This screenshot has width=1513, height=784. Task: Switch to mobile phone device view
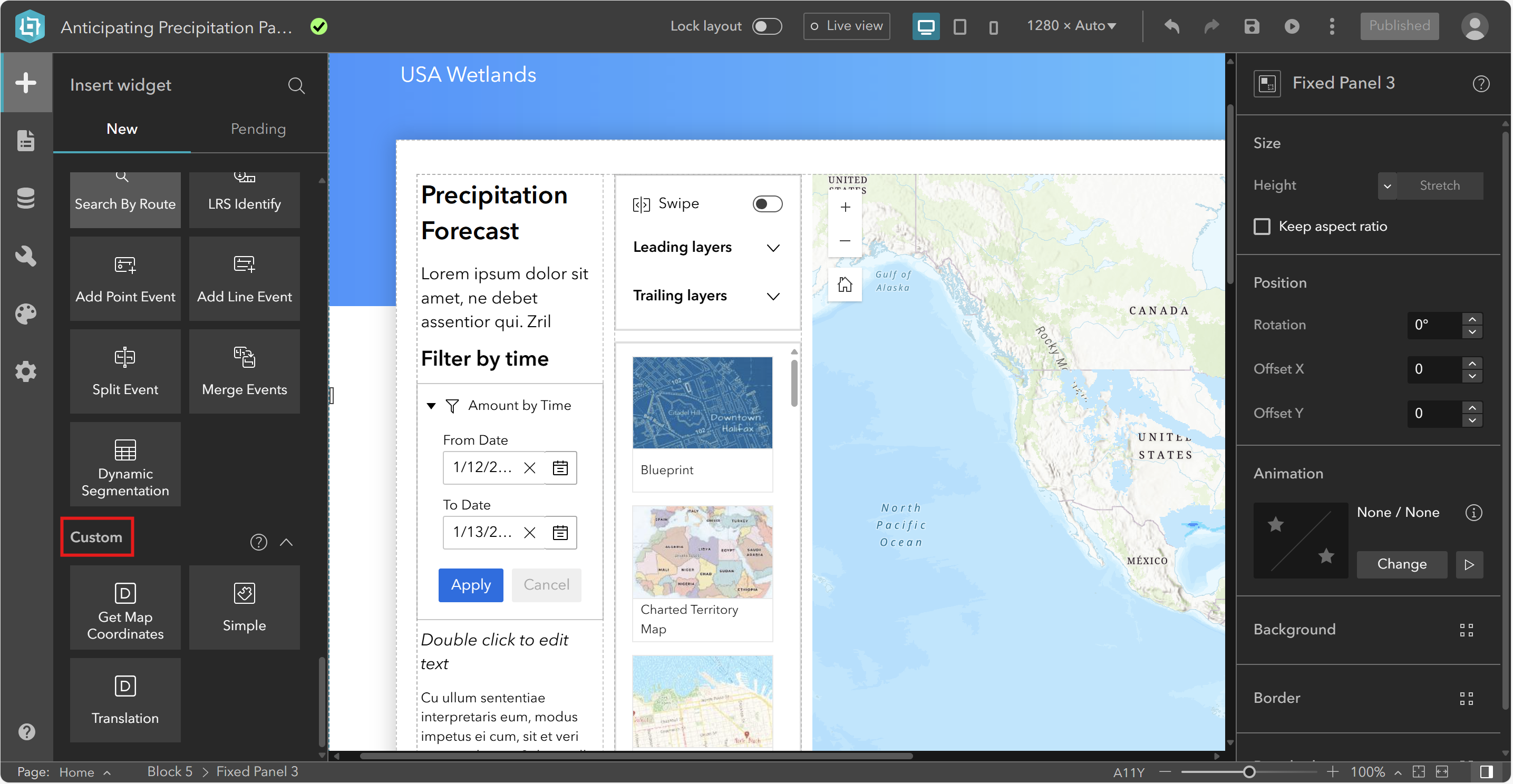tap(993, 27)
